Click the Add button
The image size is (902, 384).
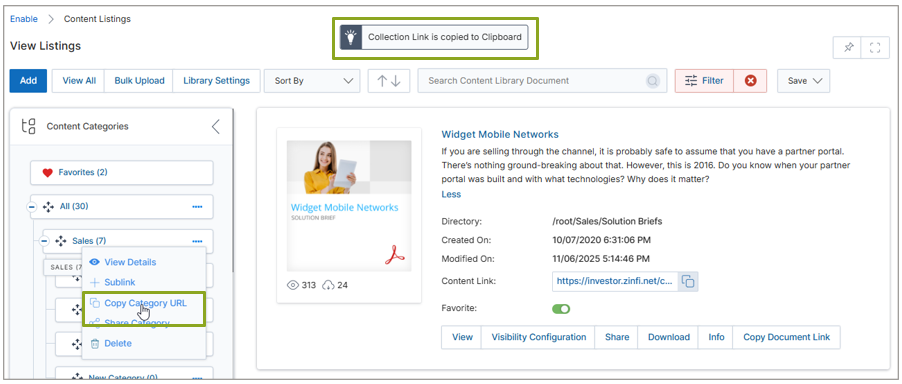click(x=28, y=81)
